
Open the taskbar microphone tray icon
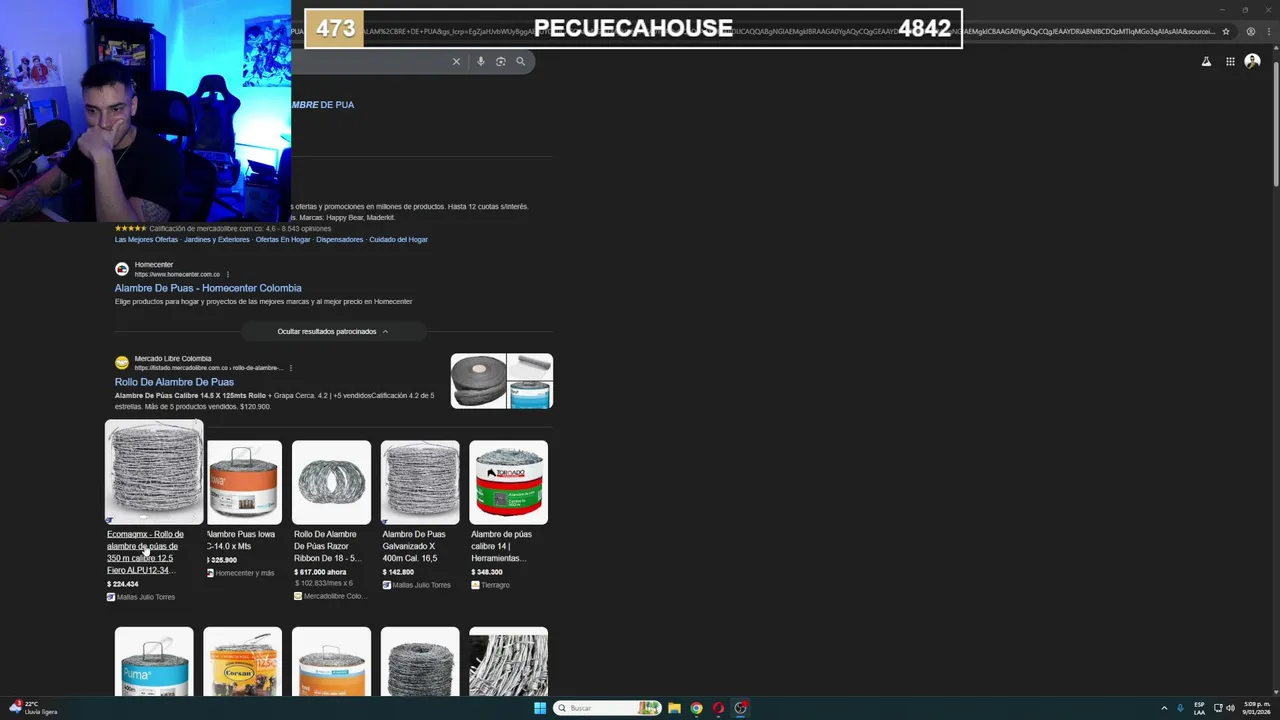pos(1180,708)
